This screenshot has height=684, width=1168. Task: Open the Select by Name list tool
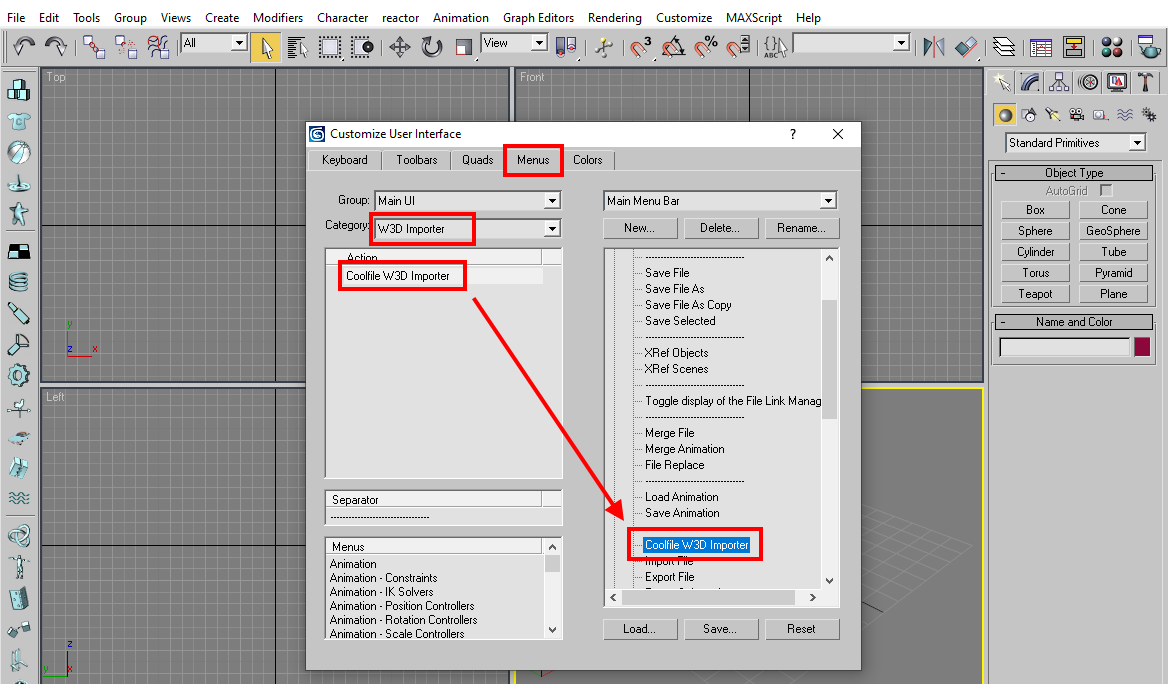(x=298, y=47)
